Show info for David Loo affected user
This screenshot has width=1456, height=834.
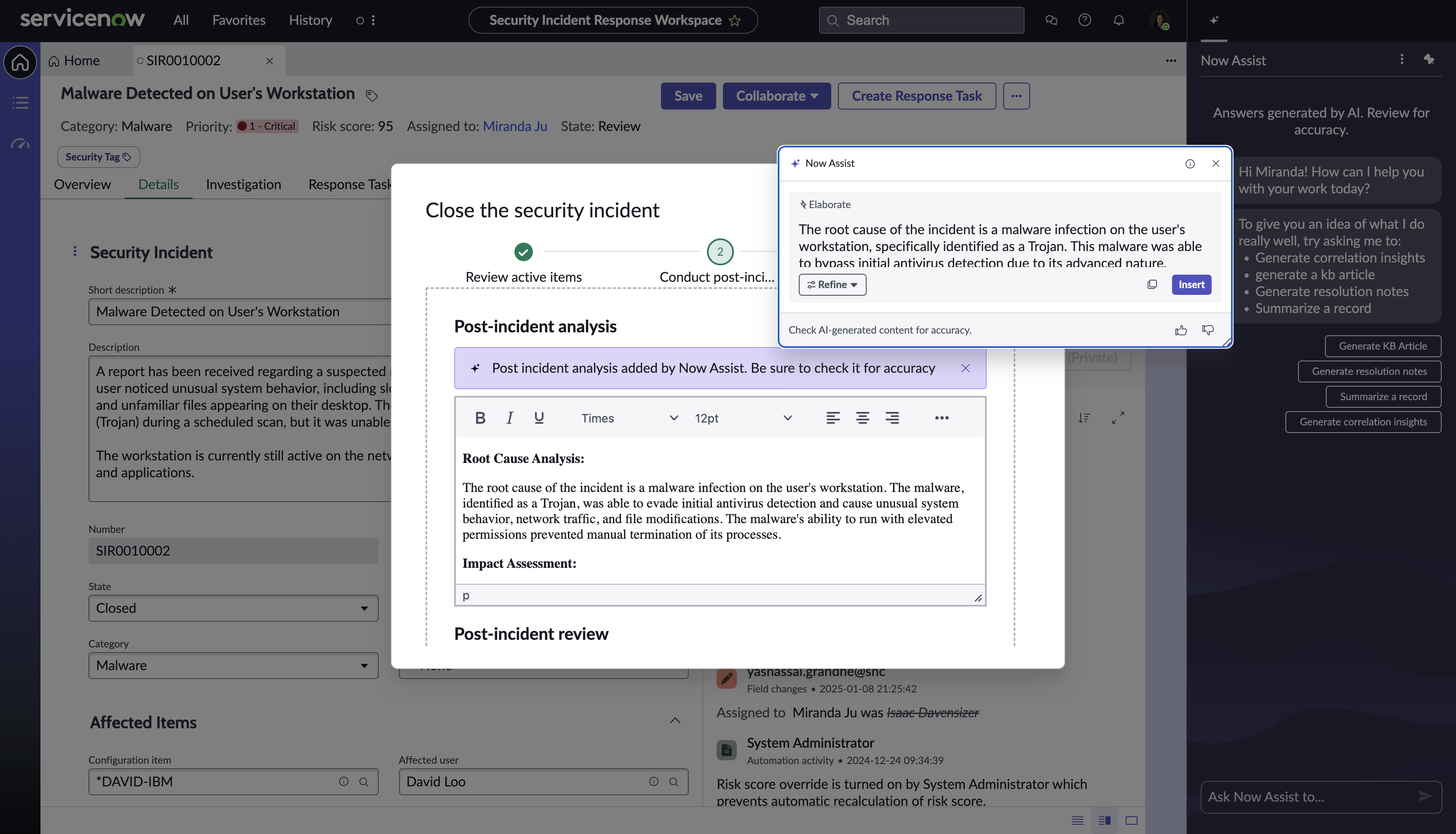(x=653, y=782)
